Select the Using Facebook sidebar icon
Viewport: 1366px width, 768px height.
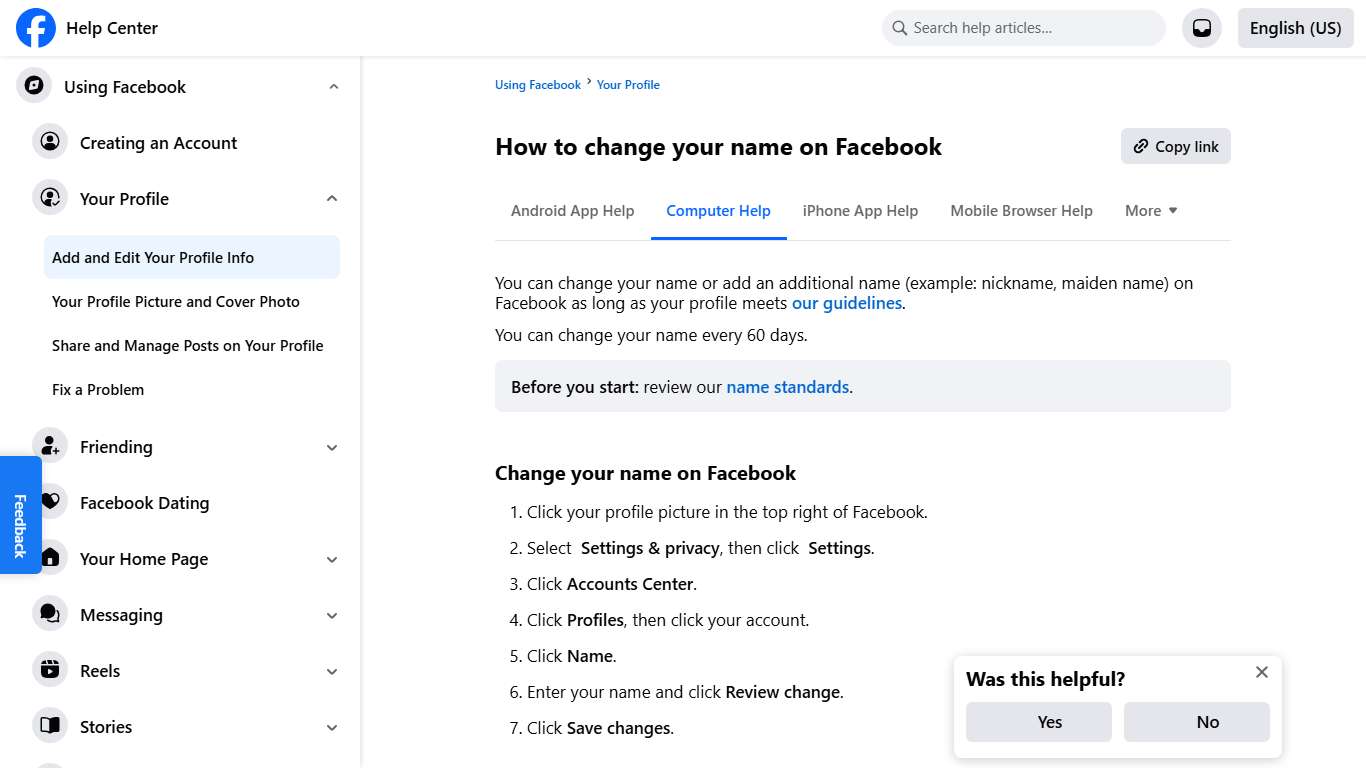click(33, 86)
